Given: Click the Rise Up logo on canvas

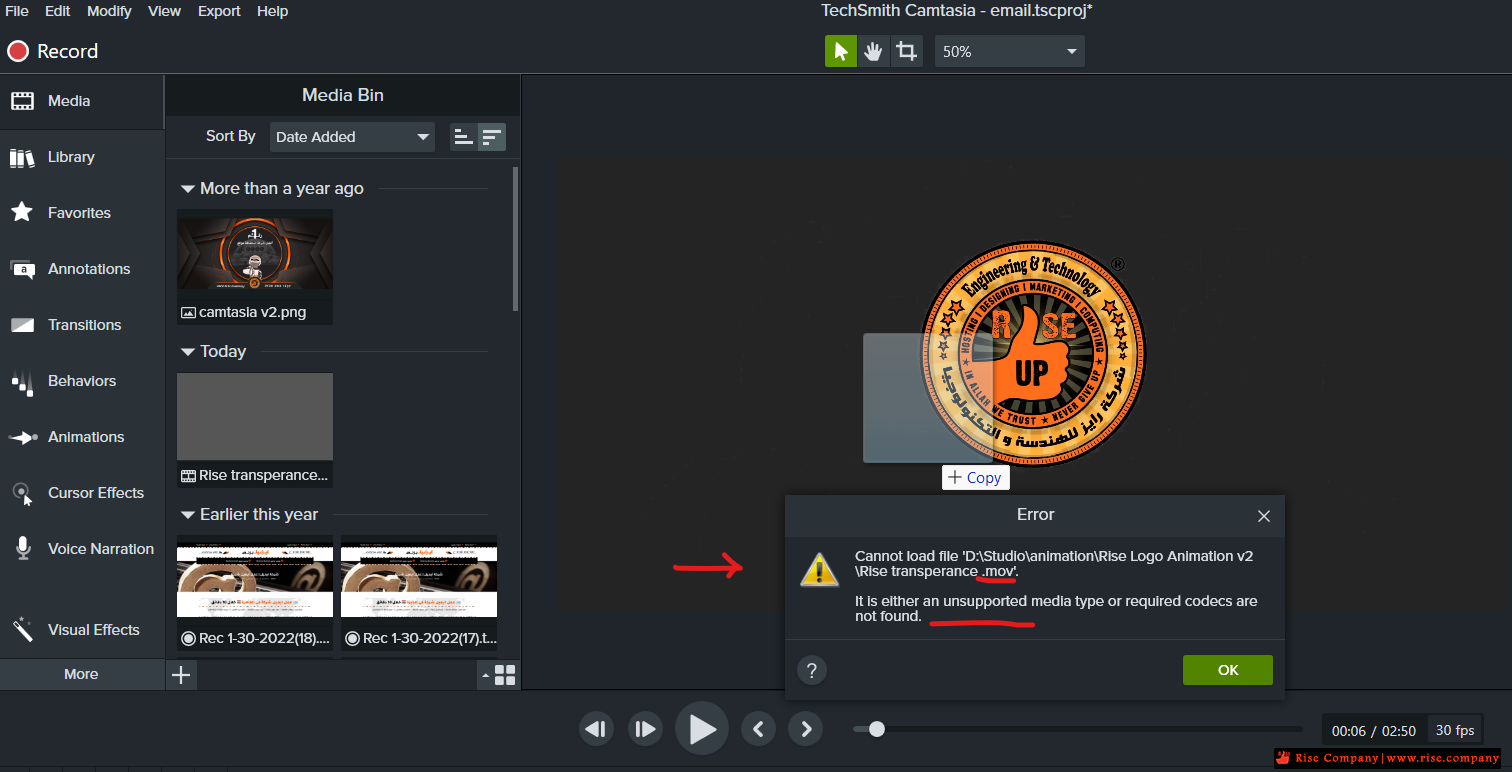Looking at the screenshot, I should 1032,354.
